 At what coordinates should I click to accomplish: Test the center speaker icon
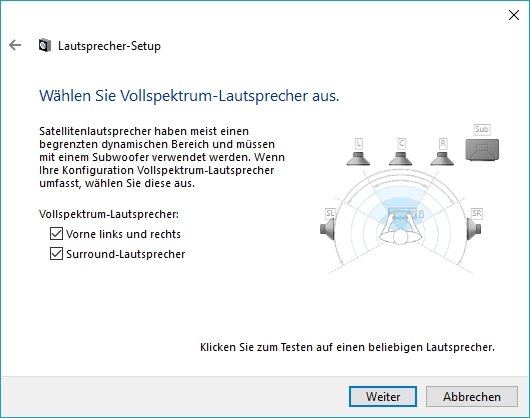coord(401,158)
